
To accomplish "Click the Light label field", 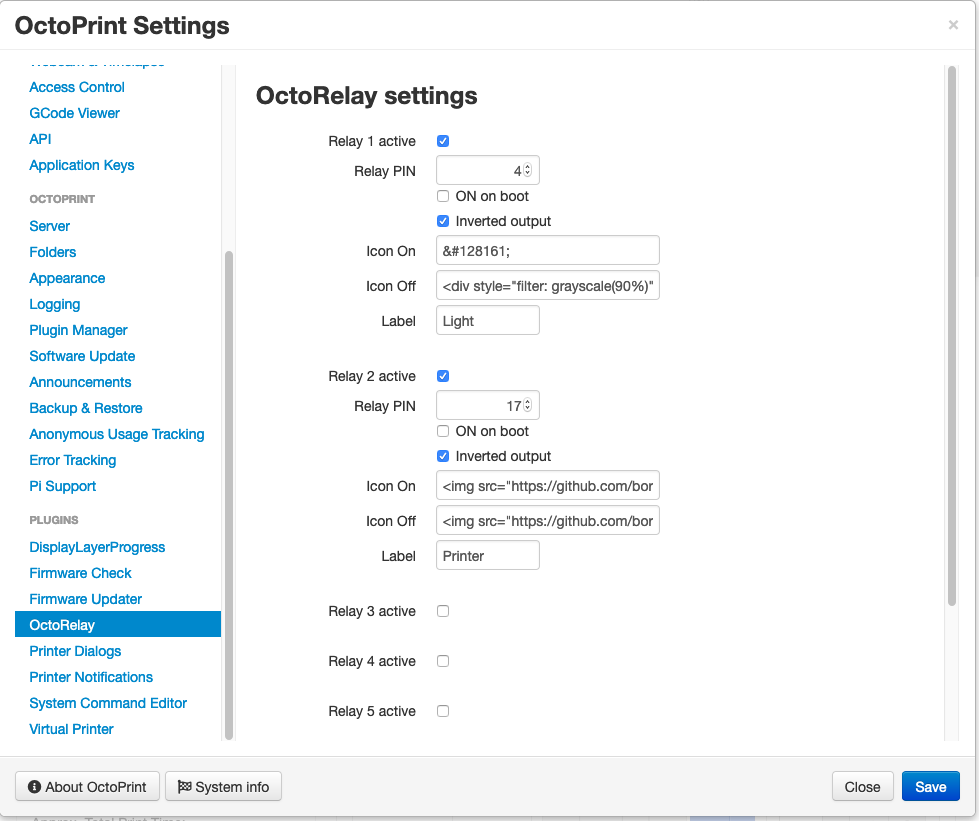I will pos(488,320).
